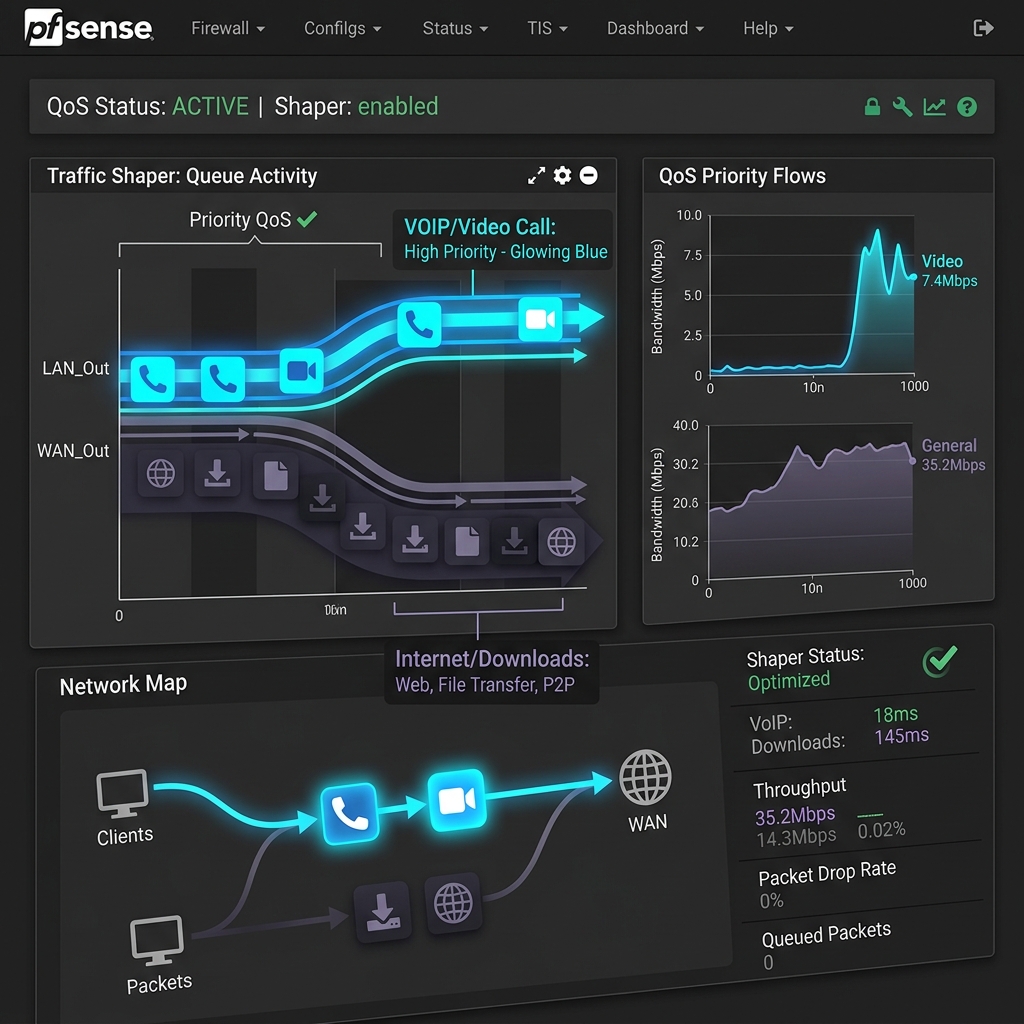Click the 14.3Mbps throughput value
This screenshot has width=1024, height=1024.
pos(796,838)
